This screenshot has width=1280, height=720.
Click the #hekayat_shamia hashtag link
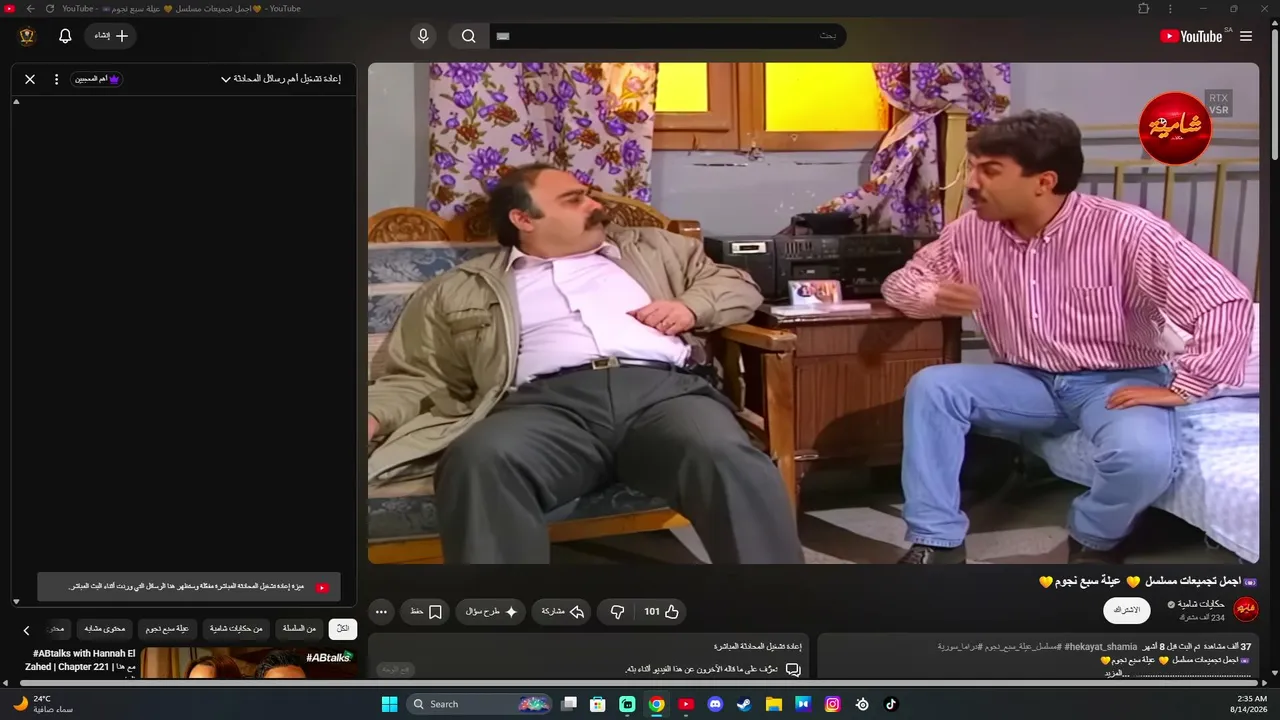point(1101,647)
